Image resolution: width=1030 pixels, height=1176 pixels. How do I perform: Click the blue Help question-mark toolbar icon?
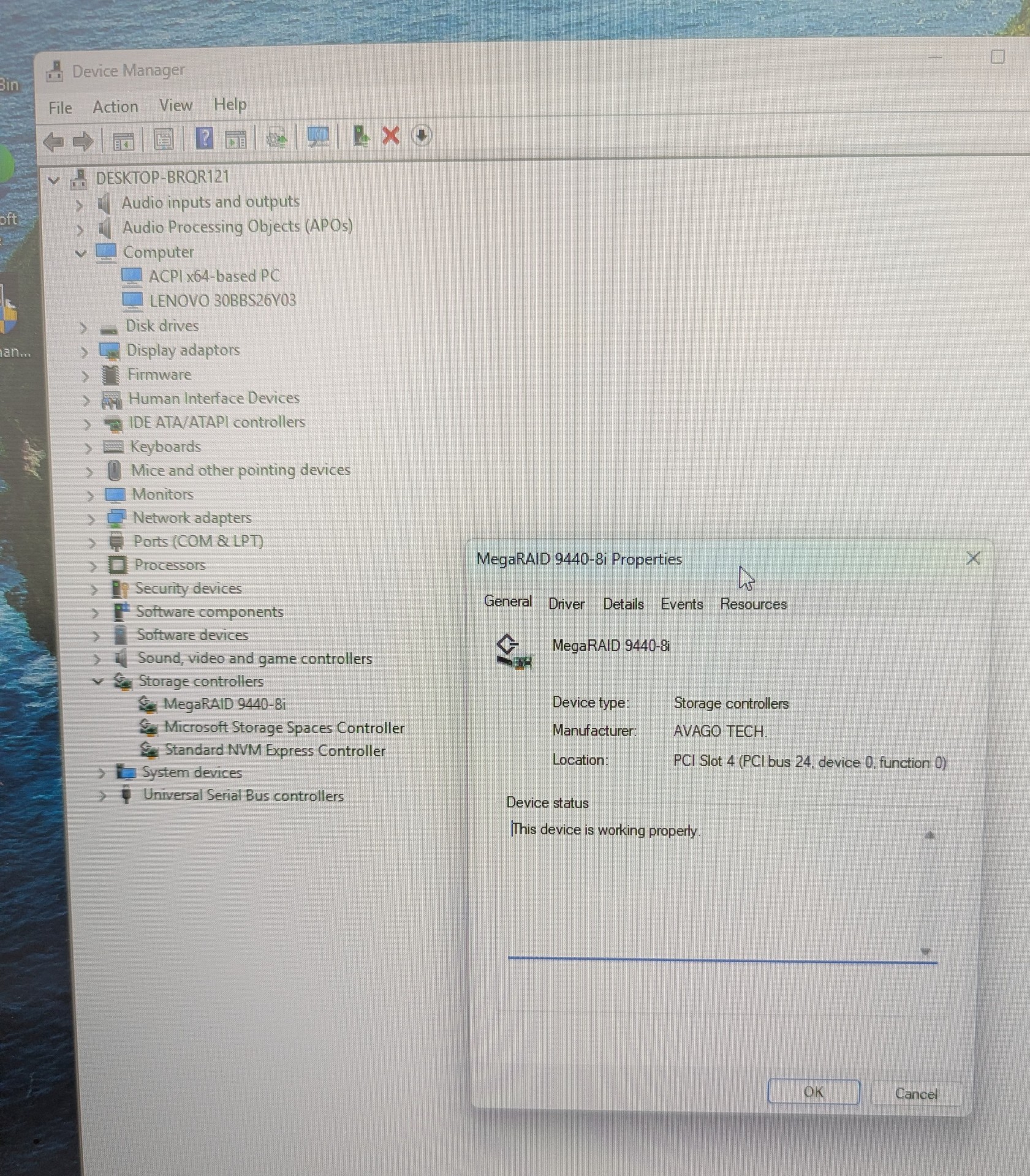tap(205, 138)
